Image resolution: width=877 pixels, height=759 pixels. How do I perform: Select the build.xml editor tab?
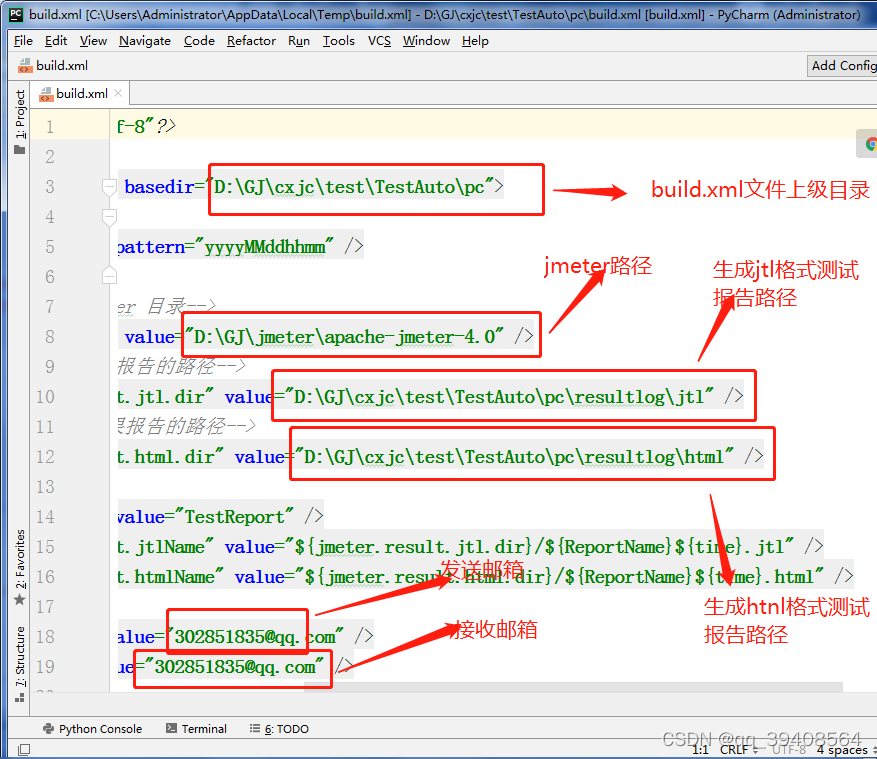pyautogui.click(x=82, y=93)
